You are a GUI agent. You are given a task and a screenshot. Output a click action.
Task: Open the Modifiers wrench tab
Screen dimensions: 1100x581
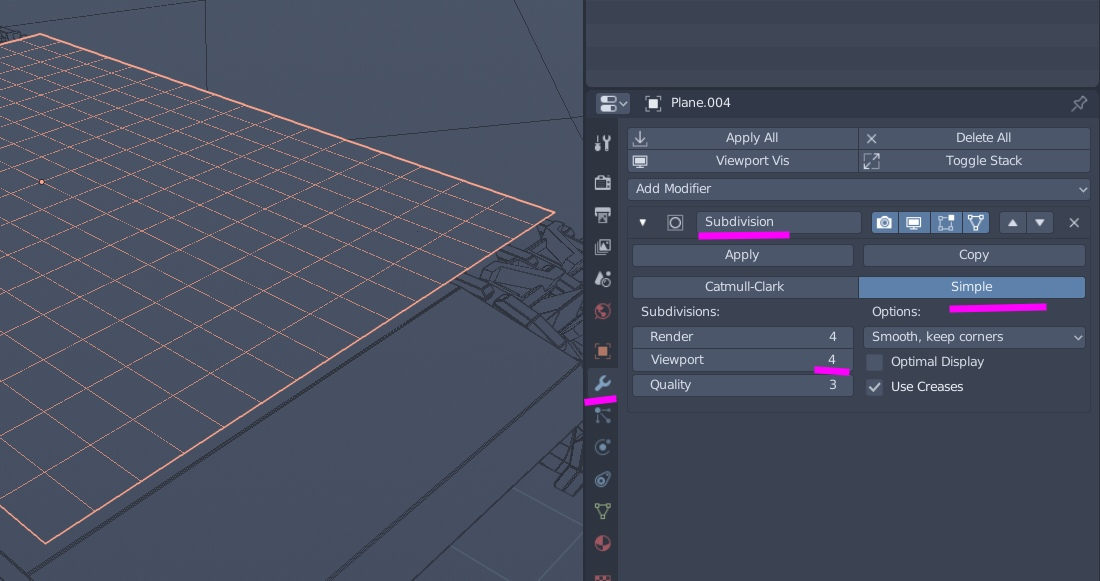click(x=602, y=383)
